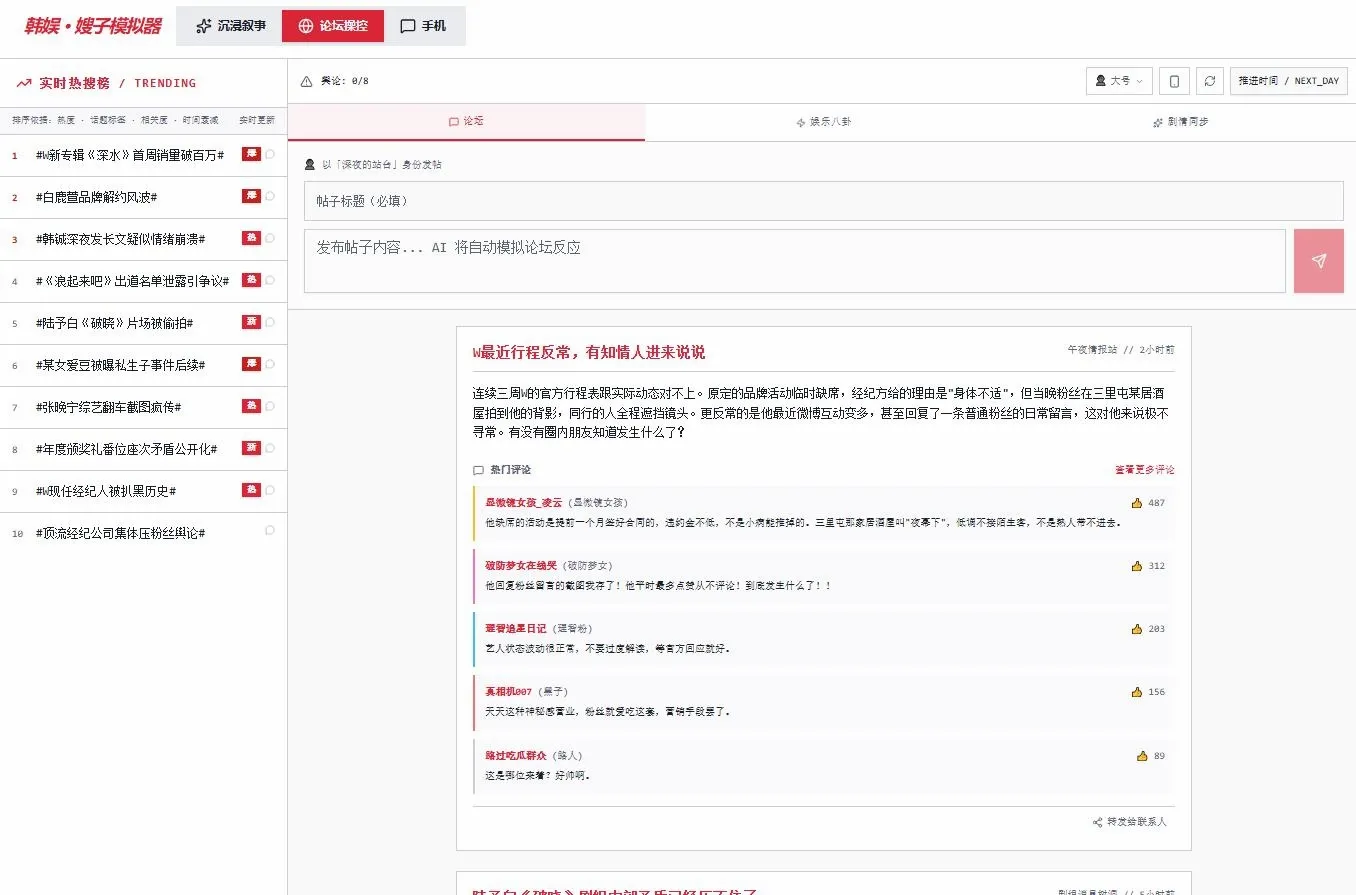Open commenter 显微镜女孩_凌云 profile name
The image size is (1356, 895).
pyautogui.click(x=524, y=502)
